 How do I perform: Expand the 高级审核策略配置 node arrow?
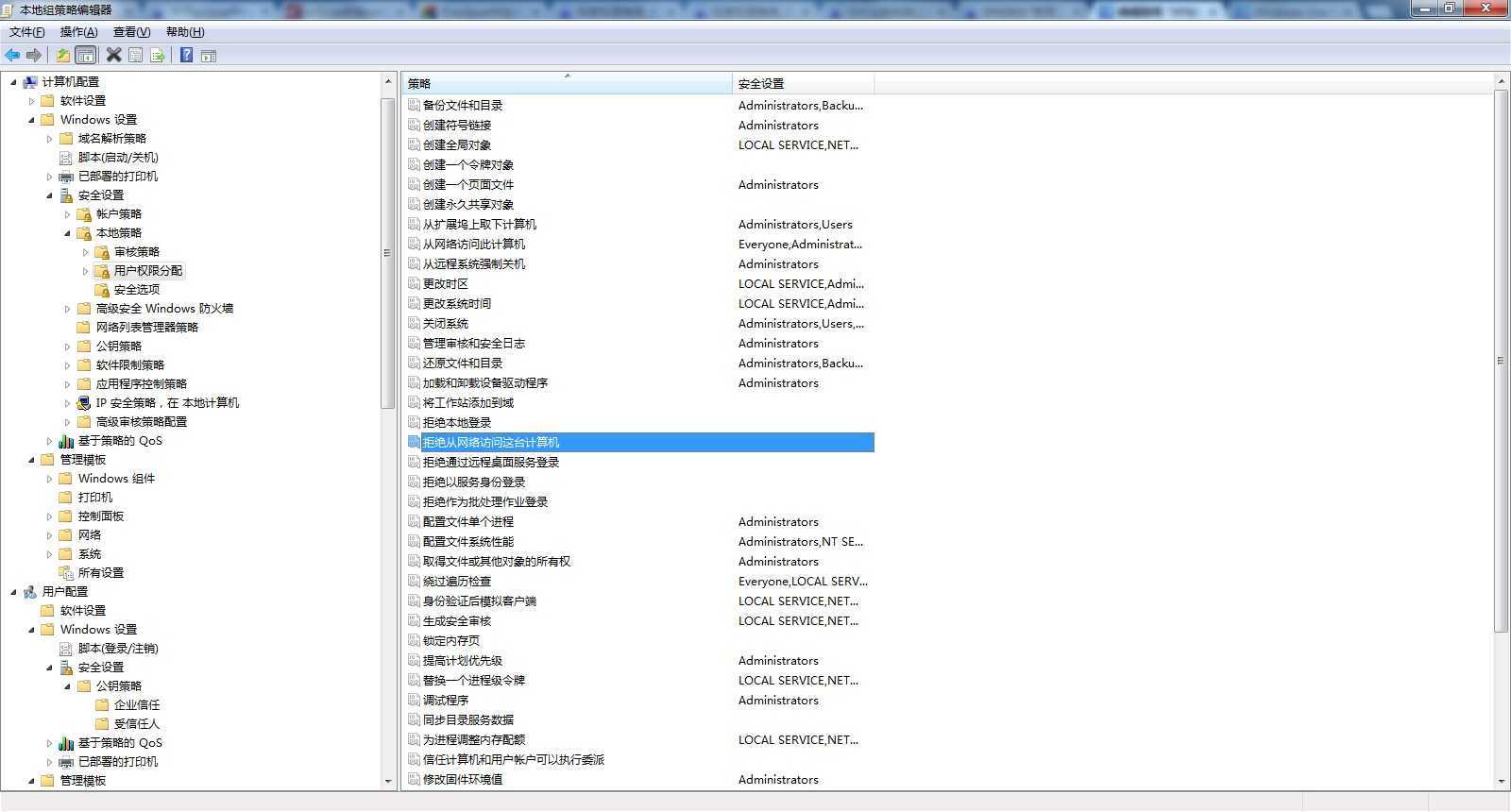67,422
